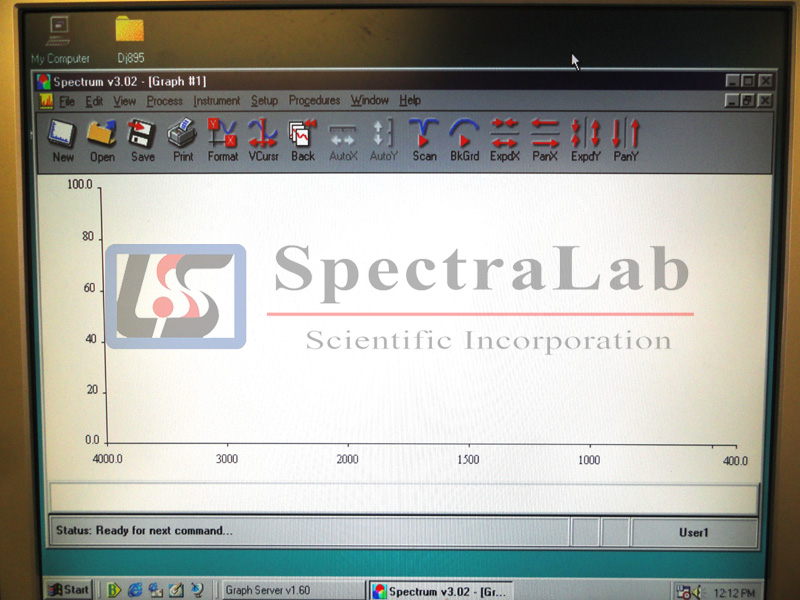
Task: Open the Format toolbar tool
Action: point(222,140)
